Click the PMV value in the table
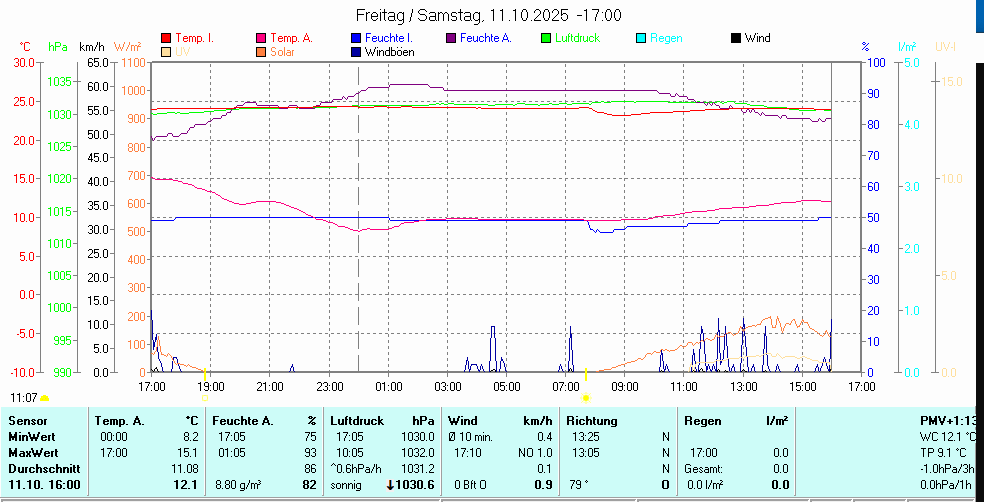 click(948, 421)
